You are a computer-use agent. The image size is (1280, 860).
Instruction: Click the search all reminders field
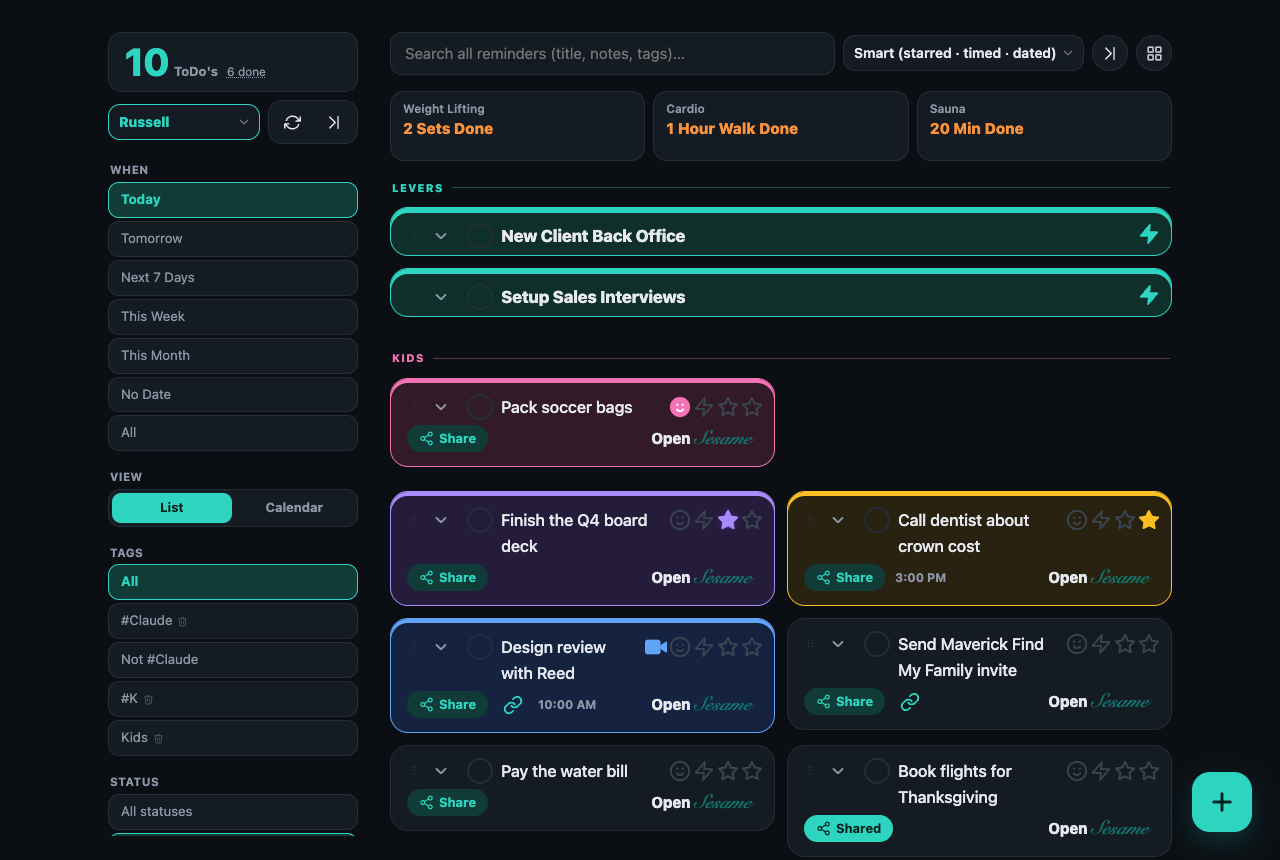[x=612, y=53]
